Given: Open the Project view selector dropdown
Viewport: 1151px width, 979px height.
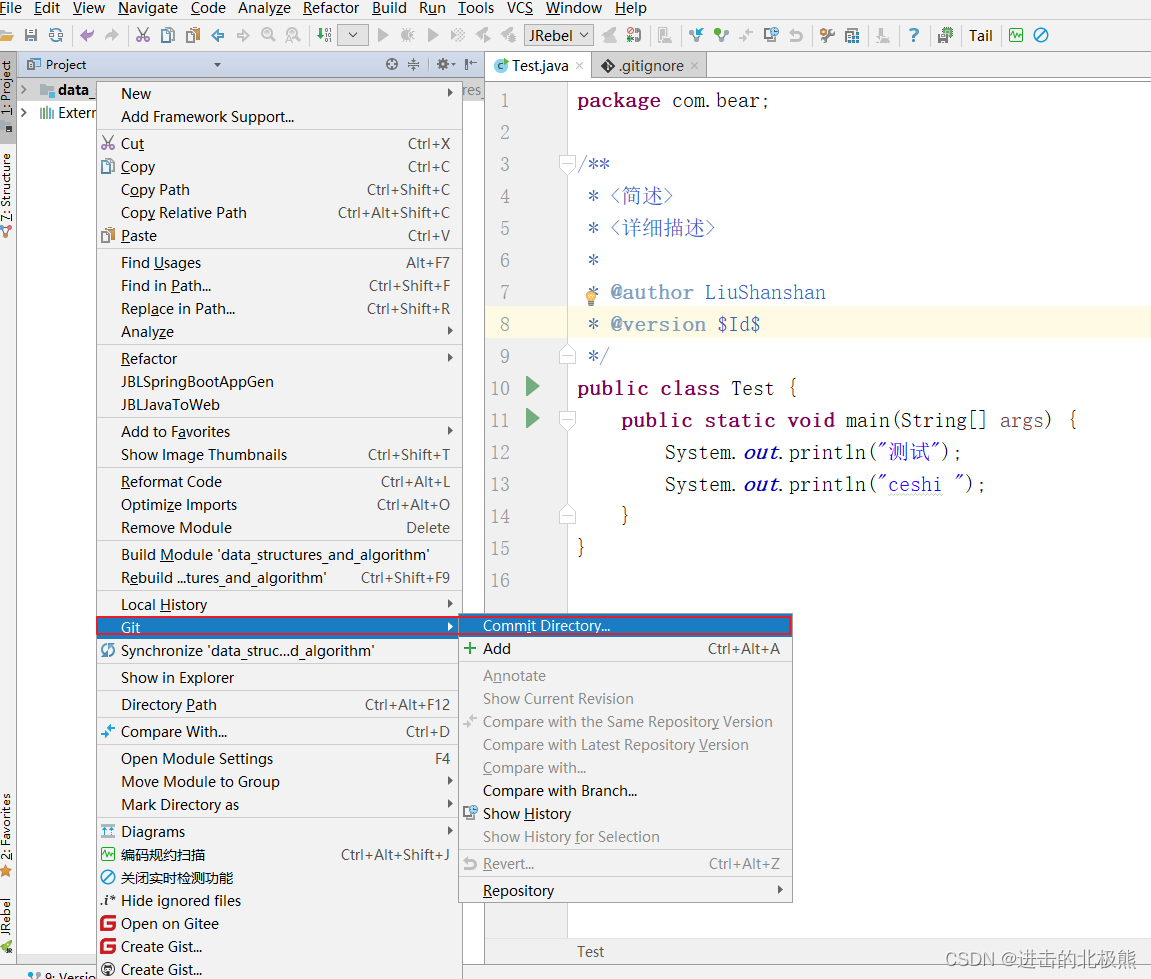Looking at the screenshot, I should pos(217,65).
